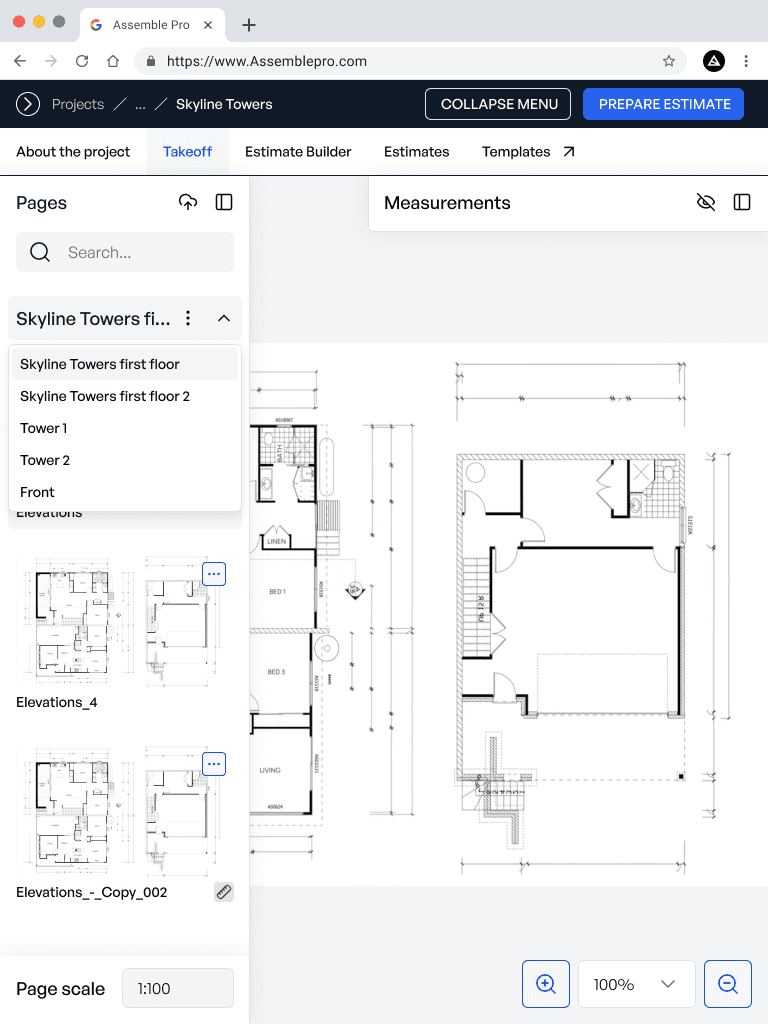Open the Estimate Builder tab
Image resolution: width=768 pixels, height=1024 pixels.
pyautogui.click(x=298, y=152)
